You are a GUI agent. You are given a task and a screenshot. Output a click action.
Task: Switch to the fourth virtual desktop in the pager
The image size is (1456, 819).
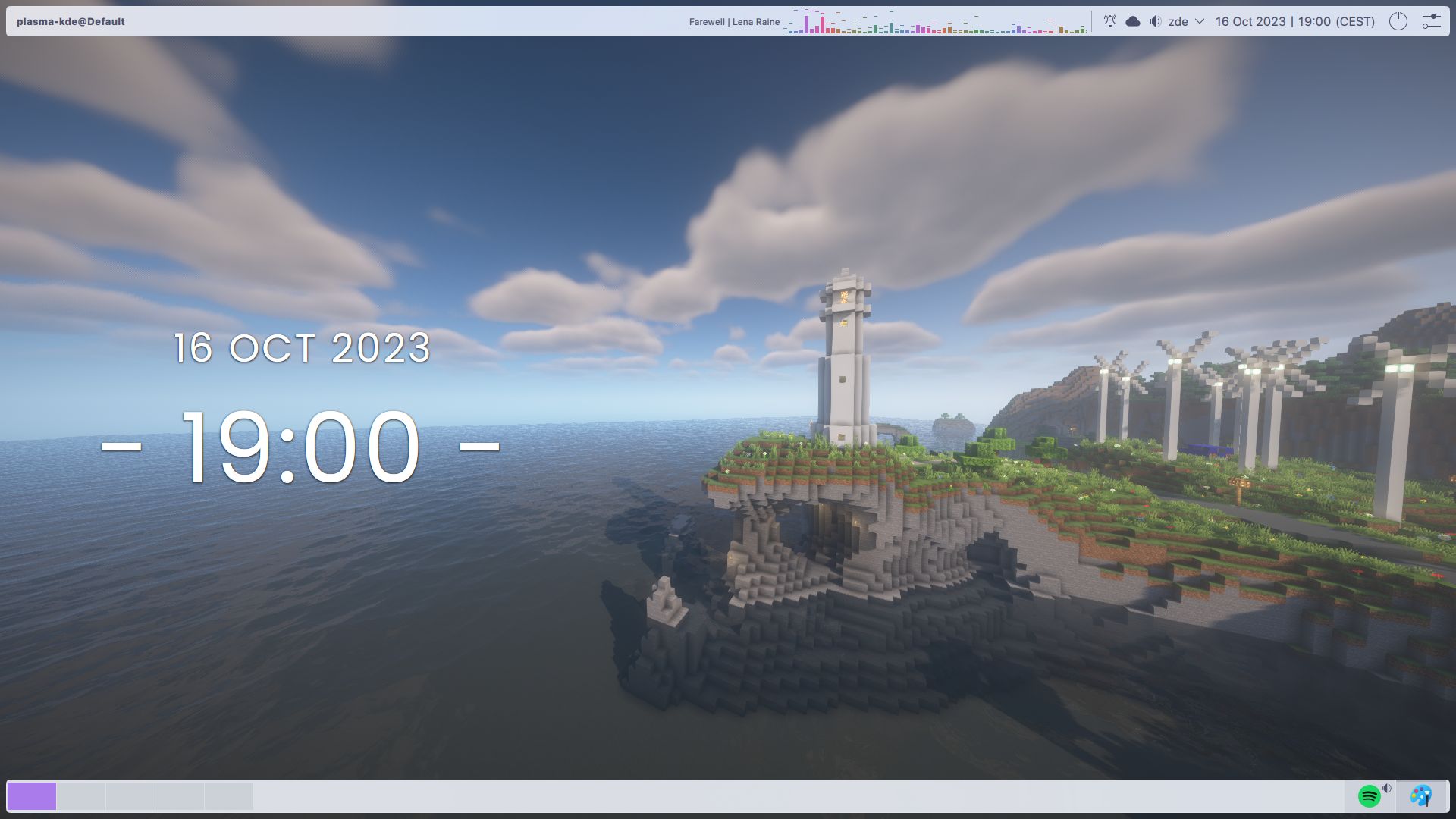pyautogui.click(x=180, y=796)
